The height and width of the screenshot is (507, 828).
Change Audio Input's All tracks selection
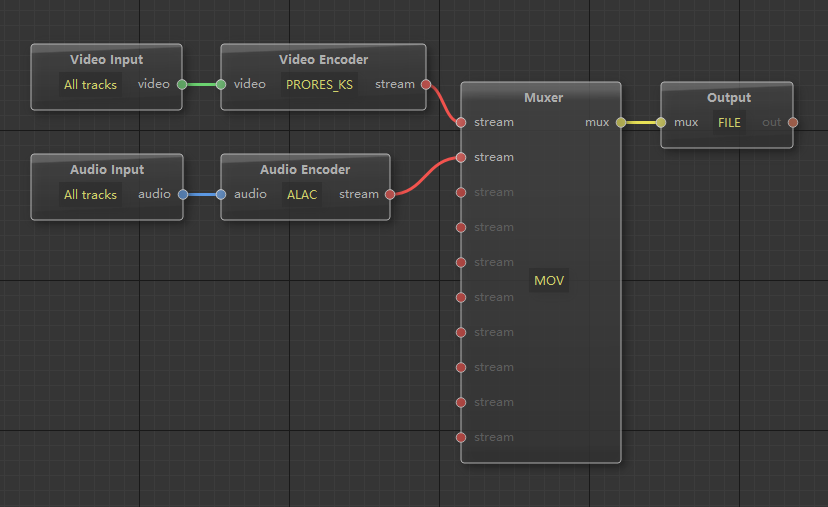(90, 195)
